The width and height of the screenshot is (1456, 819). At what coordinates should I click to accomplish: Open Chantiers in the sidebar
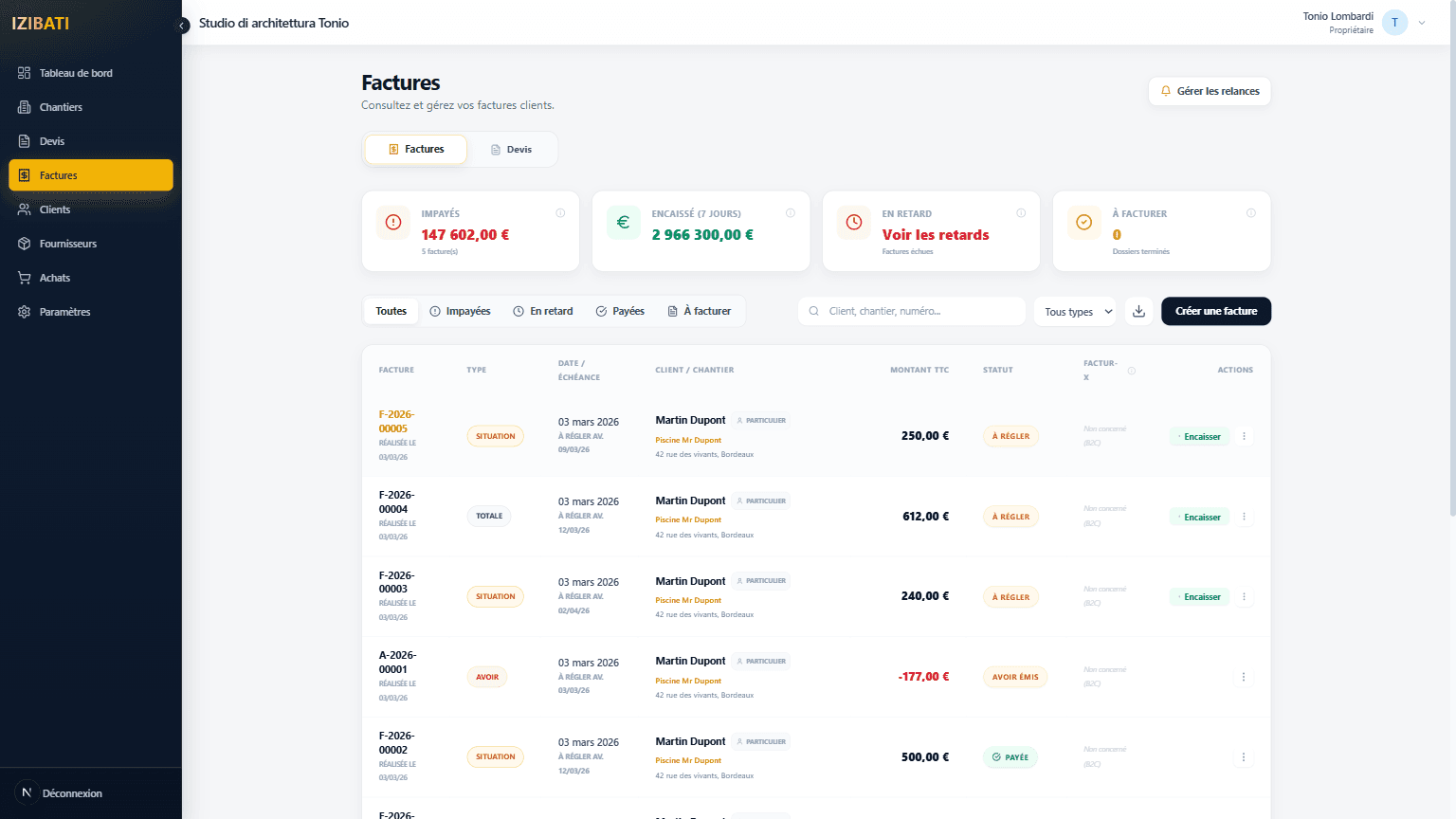click(x=61, y=107)
